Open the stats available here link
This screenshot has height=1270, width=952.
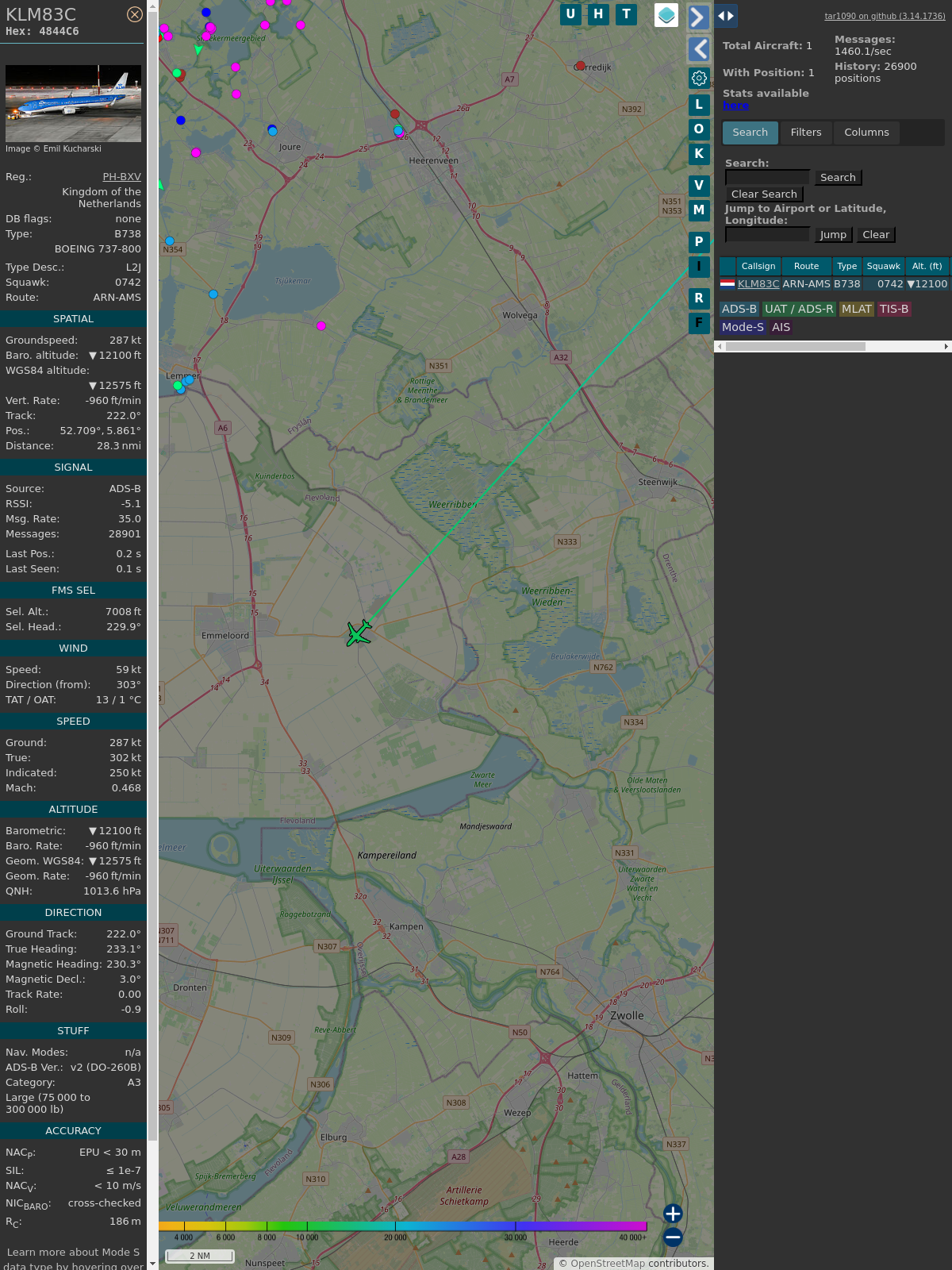(x=735, y=106)
